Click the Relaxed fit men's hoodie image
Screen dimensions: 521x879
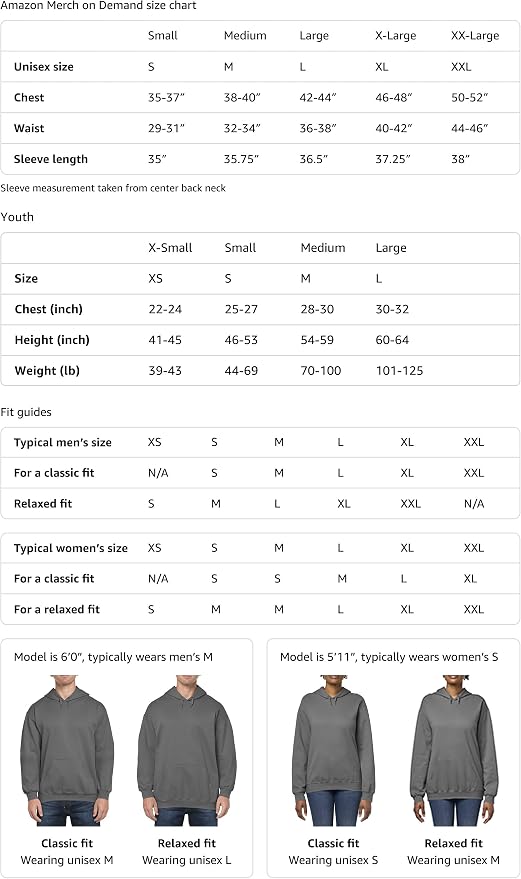click(187, 751)
